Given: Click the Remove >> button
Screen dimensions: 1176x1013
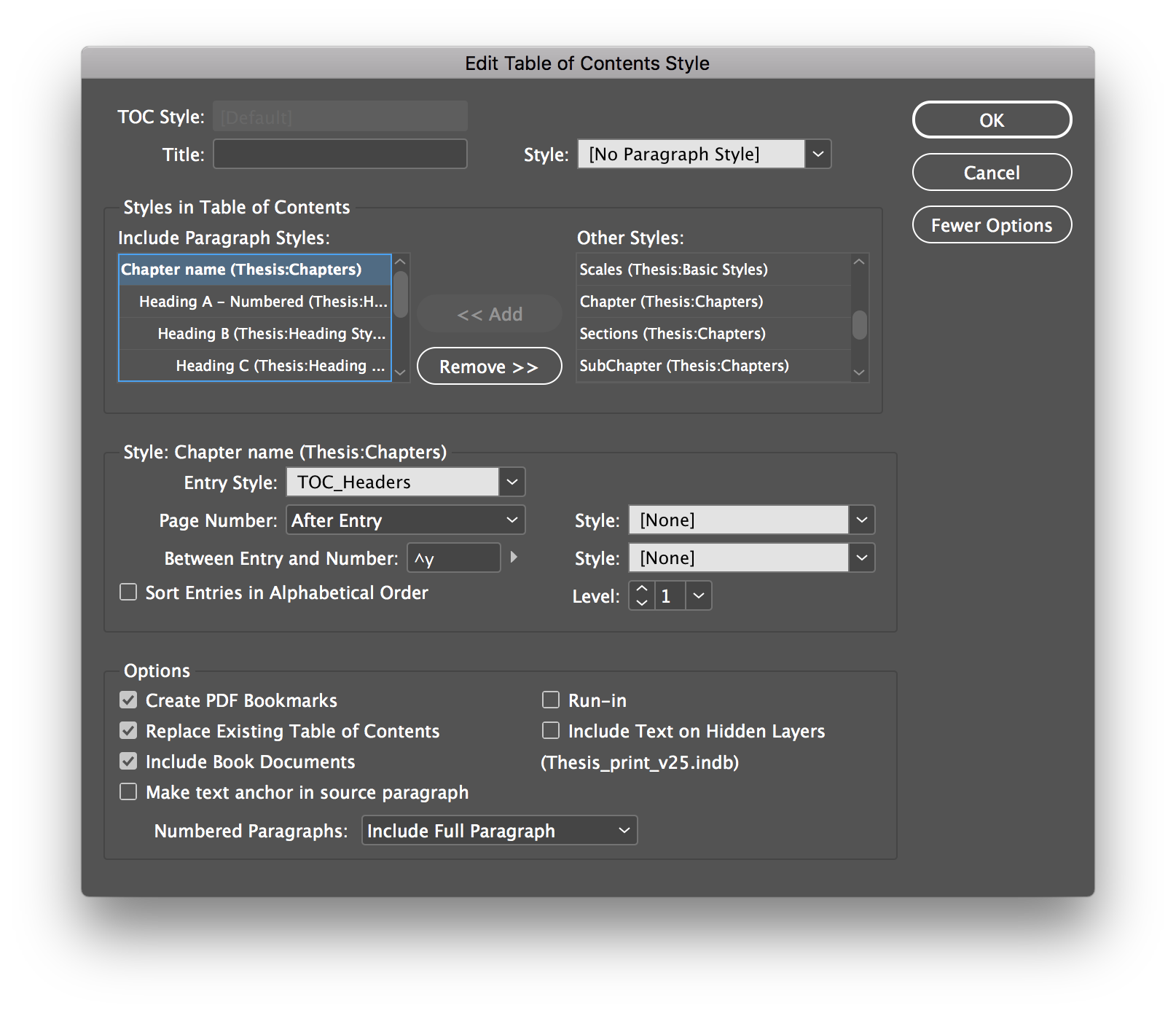Looking at the screenshot, I should [489, 367].
